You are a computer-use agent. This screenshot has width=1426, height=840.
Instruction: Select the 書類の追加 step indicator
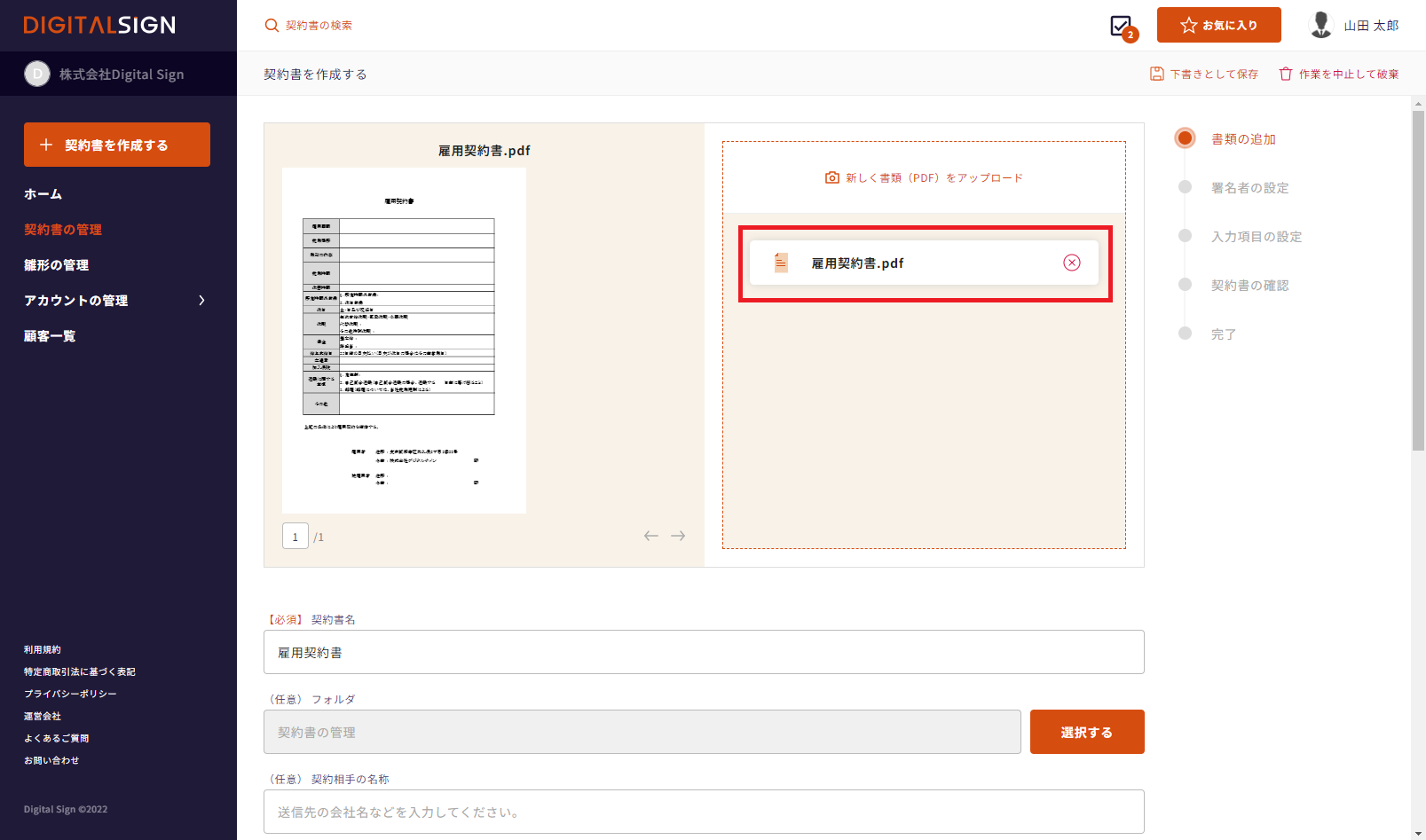(x=1185, y=138)
